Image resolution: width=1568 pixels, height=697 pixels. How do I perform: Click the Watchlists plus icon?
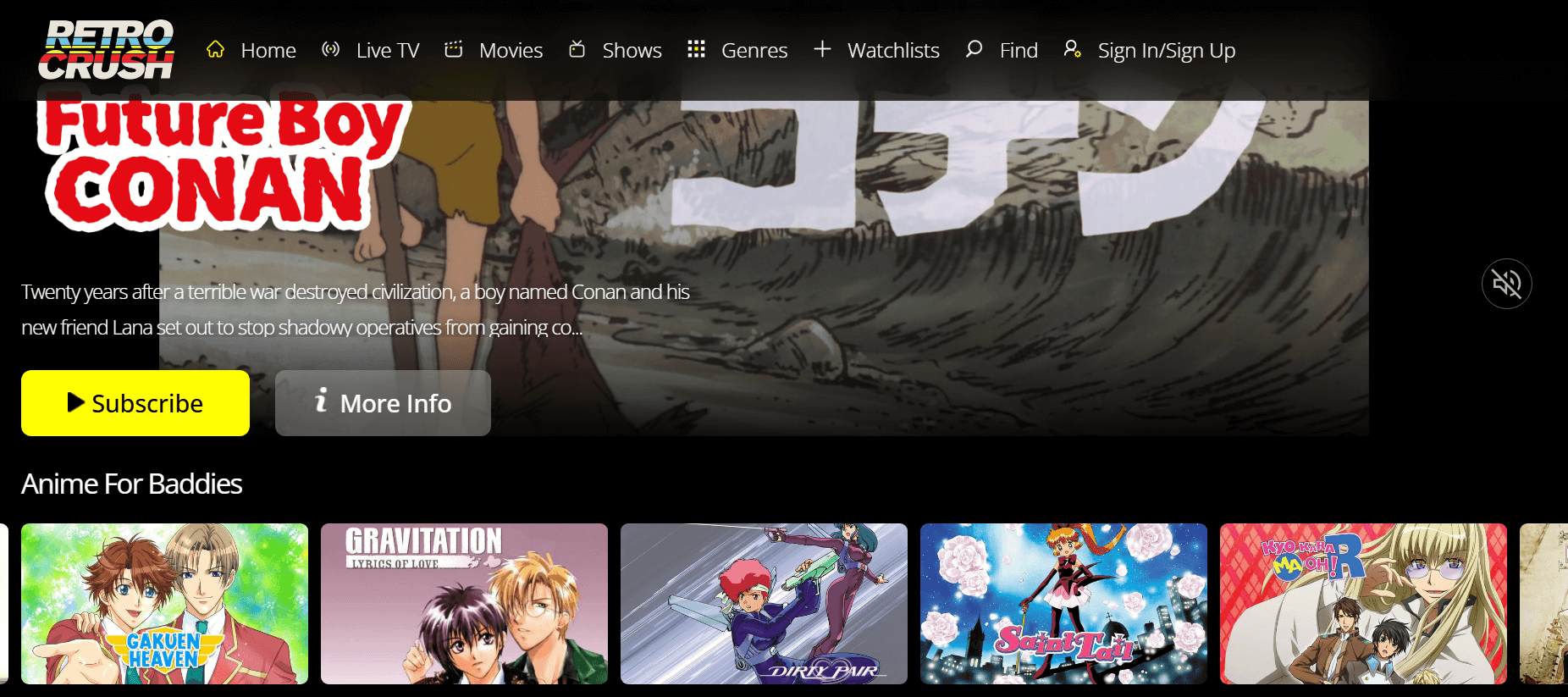point(822,50)
